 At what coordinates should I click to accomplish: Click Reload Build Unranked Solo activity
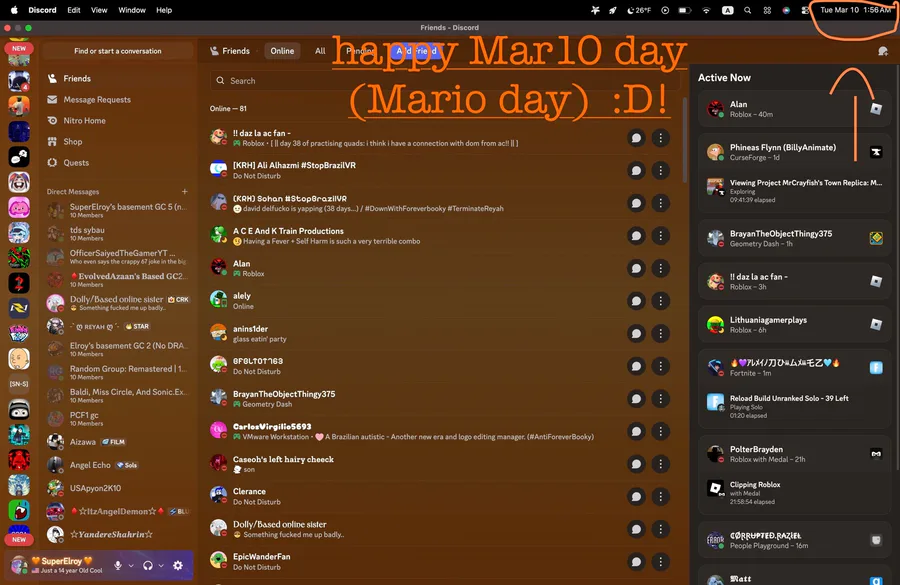pyautogui.click(x=794, y=406)
